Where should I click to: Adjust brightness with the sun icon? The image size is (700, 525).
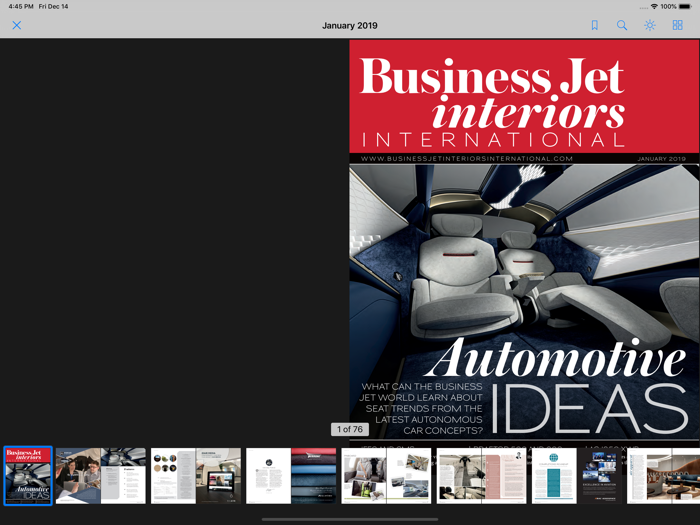[650, 25]
